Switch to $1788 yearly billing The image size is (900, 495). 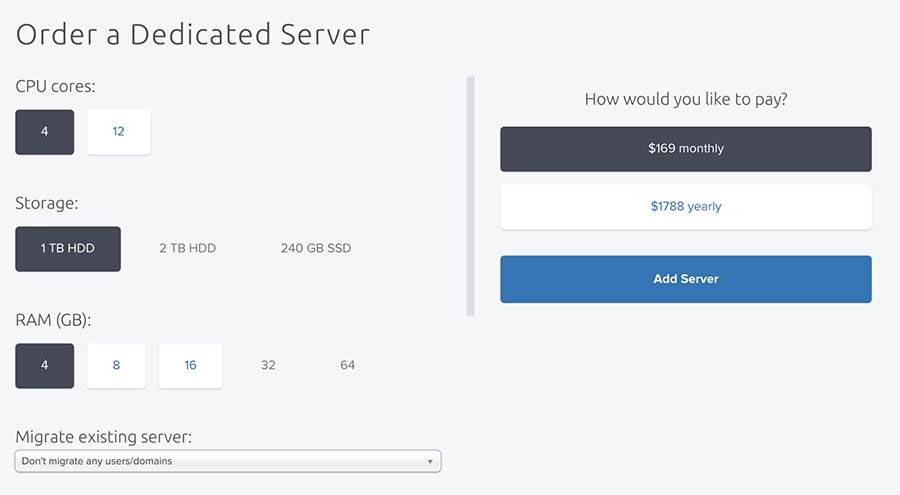coord(686,207)
